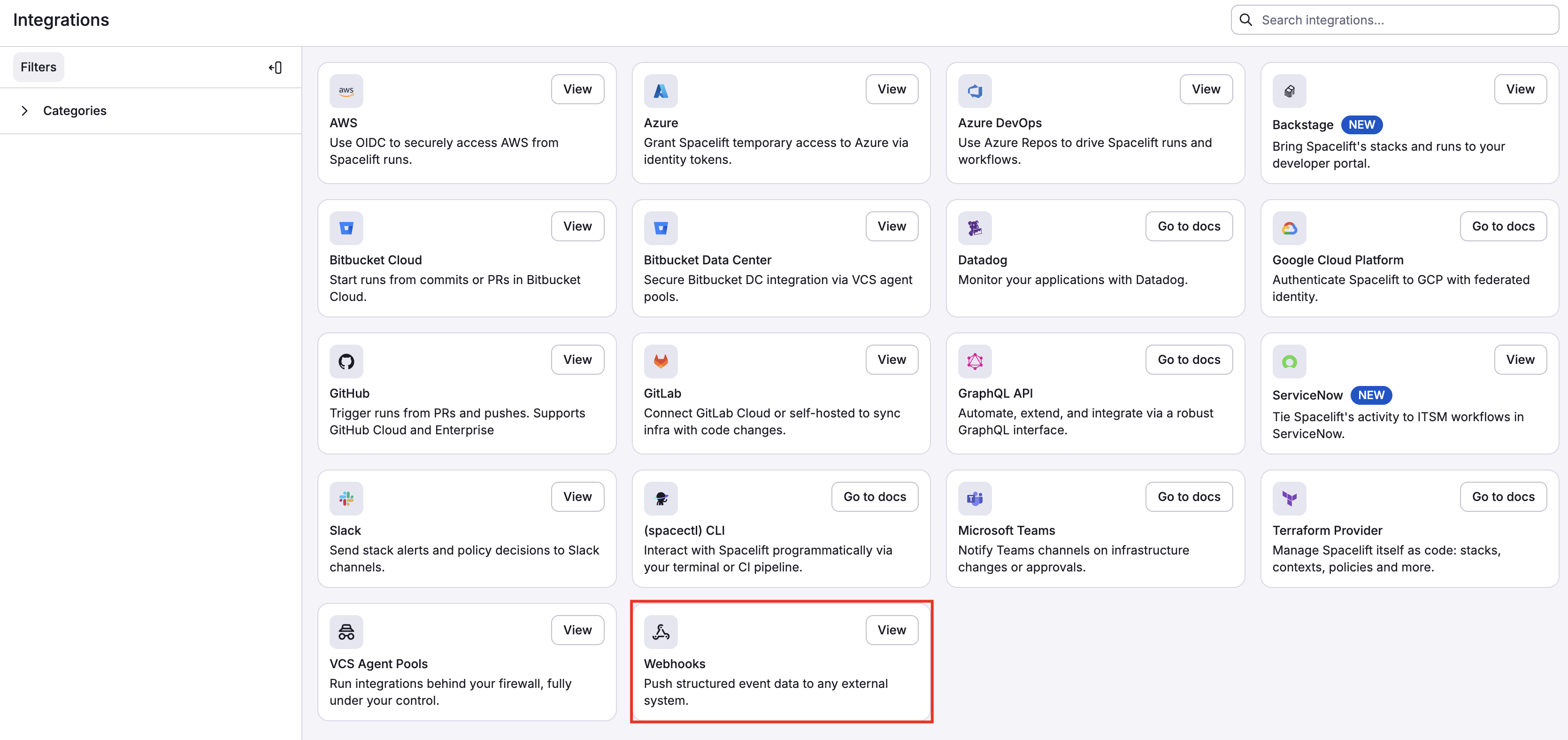Screen dimensions: 1568x740
Task: Click the Search integrations field
Action: point(1394,19)
